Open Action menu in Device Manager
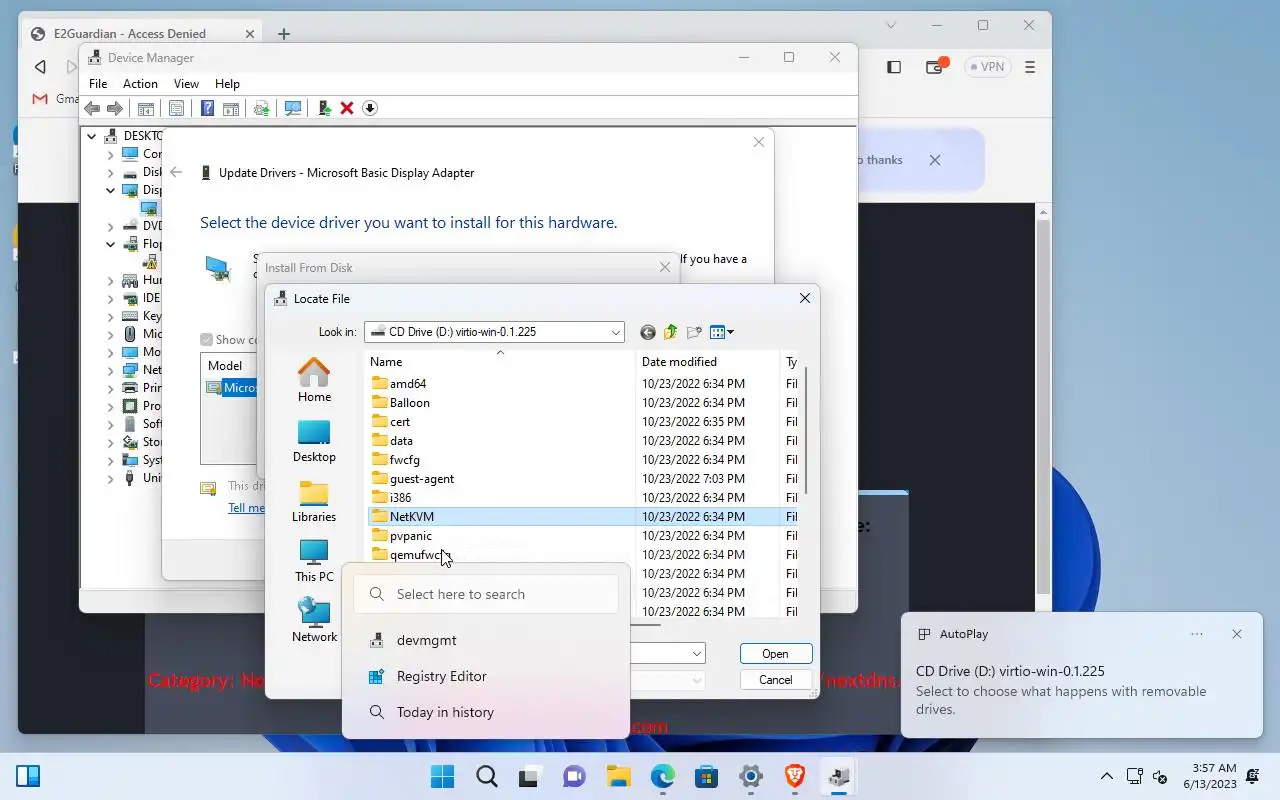 (x=140, y=84)
